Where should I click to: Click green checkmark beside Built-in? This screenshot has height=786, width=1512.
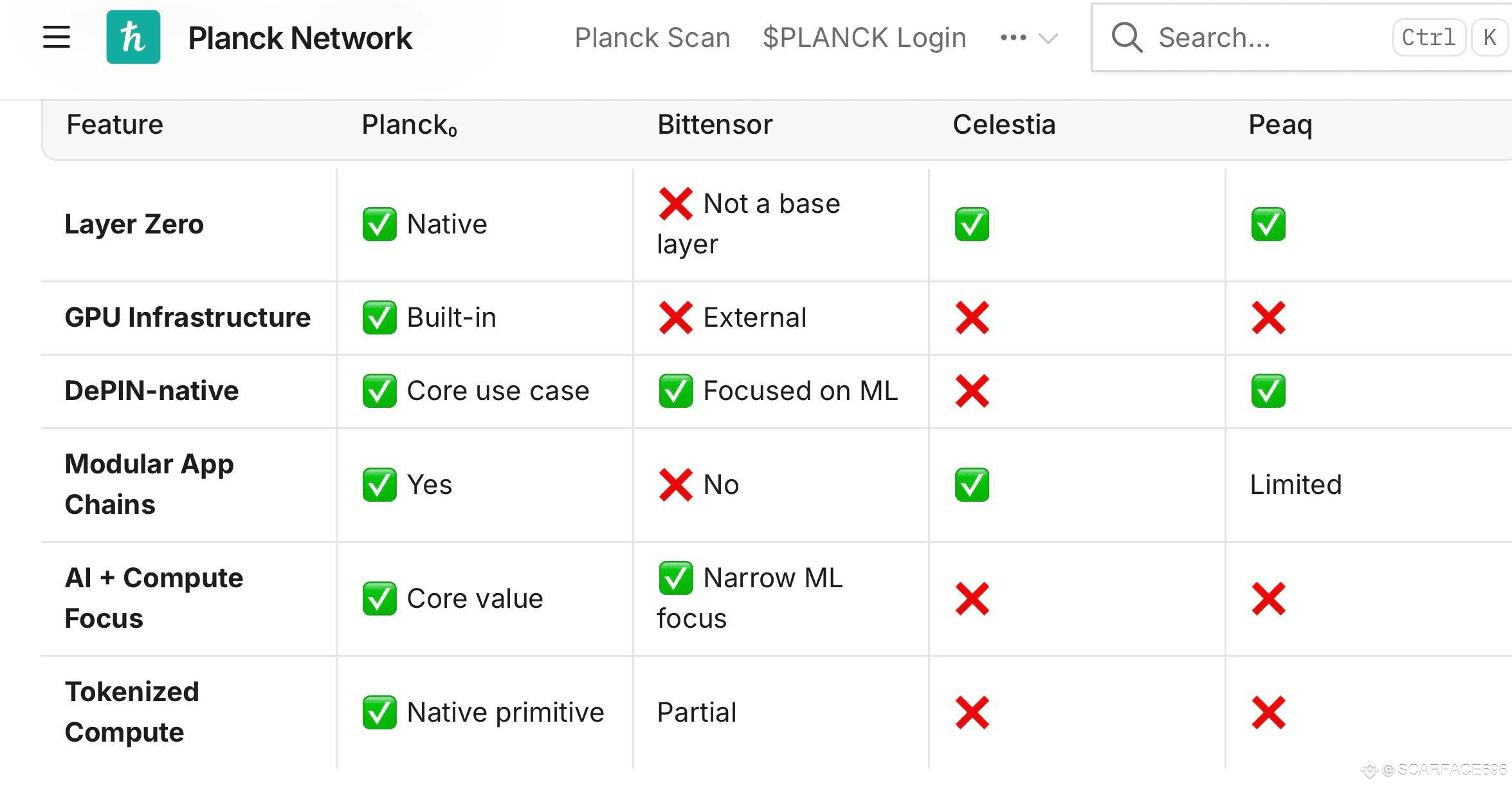pos(379,318)
